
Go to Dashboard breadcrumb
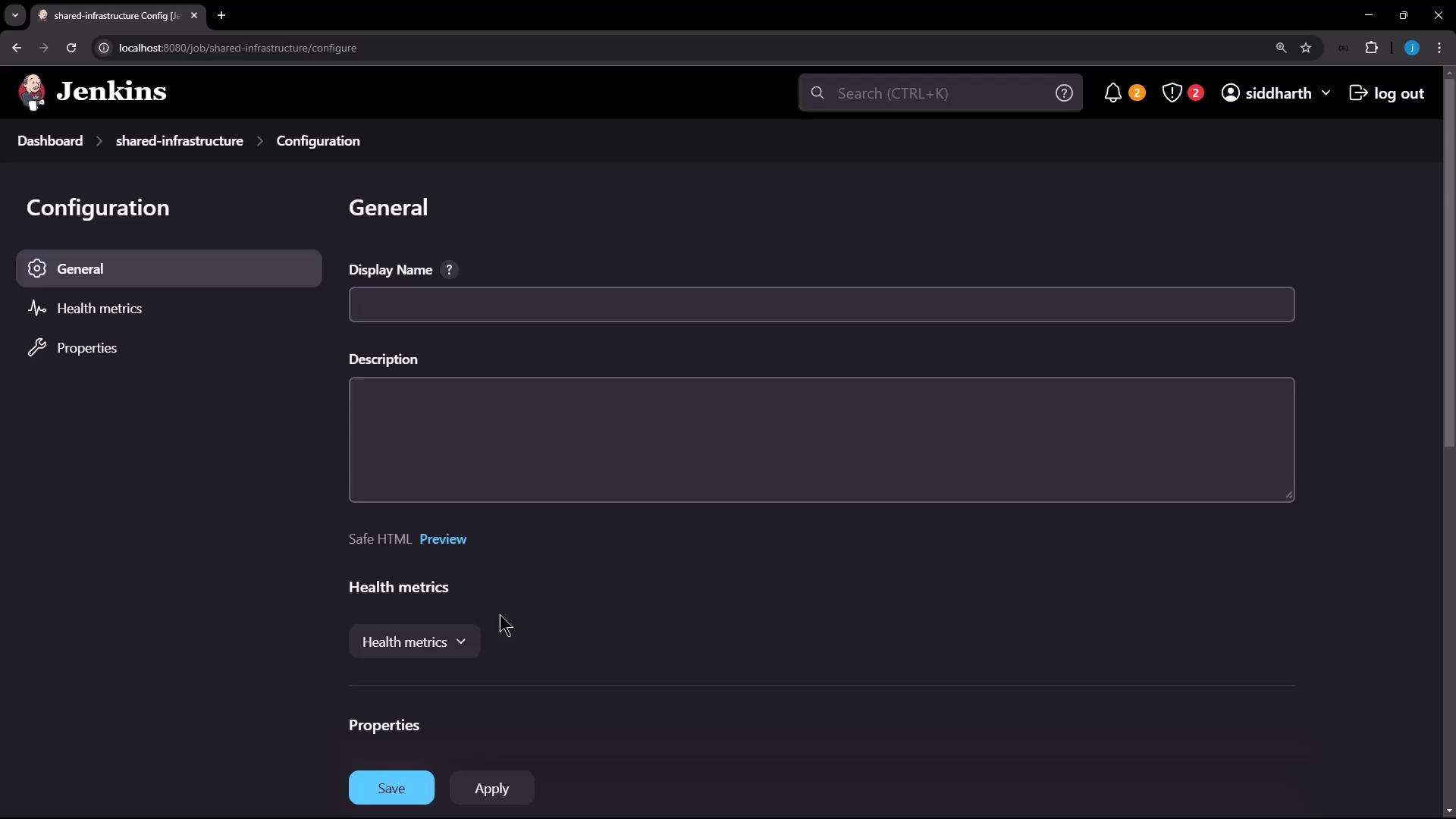point(50,141)
